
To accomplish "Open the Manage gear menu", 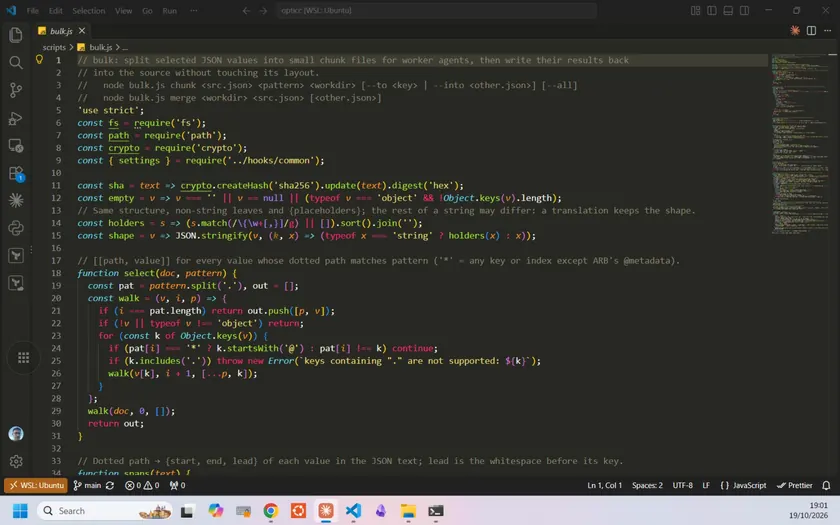I will coord(16,461).
